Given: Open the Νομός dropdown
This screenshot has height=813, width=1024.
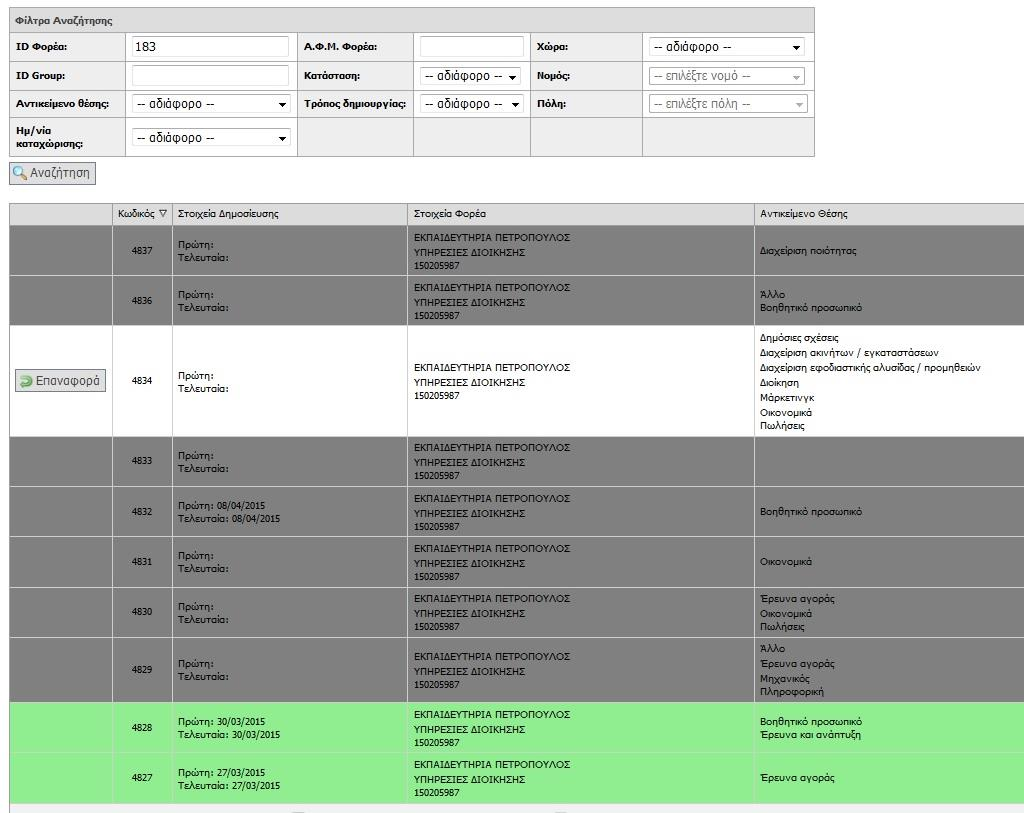Looking at the screenshot, I should (726, 76).
